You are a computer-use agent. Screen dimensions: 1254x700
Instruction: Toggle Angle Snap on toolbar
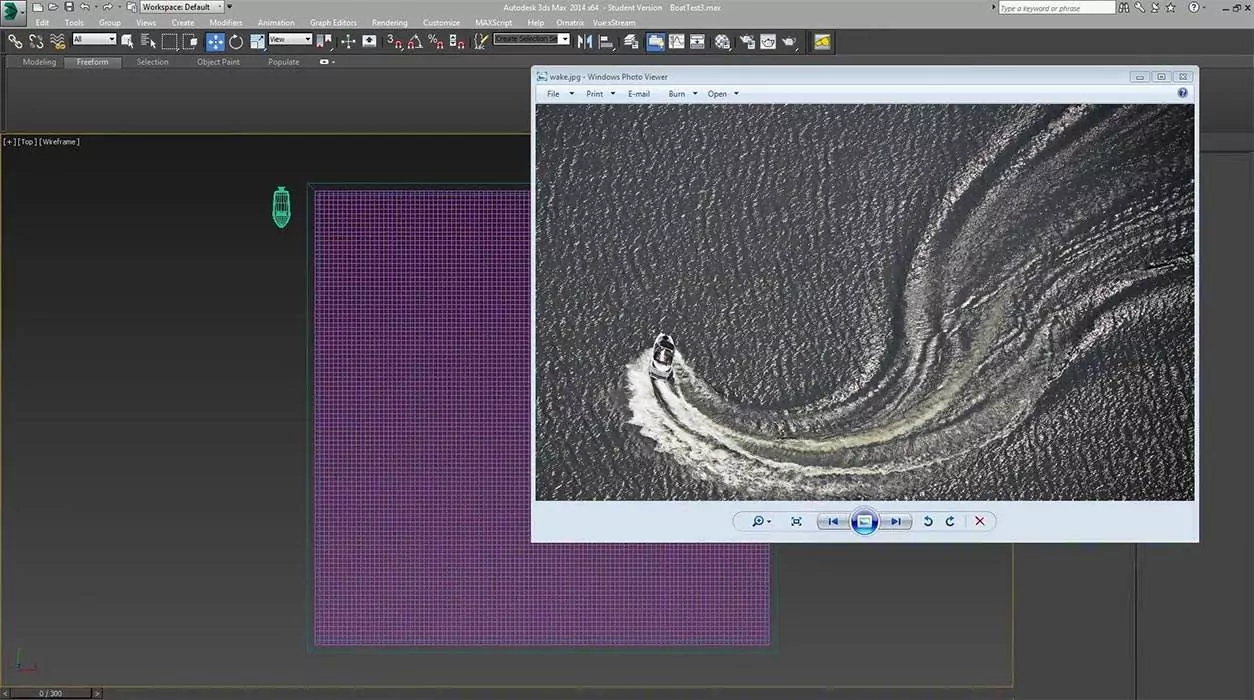pos(415,41)
